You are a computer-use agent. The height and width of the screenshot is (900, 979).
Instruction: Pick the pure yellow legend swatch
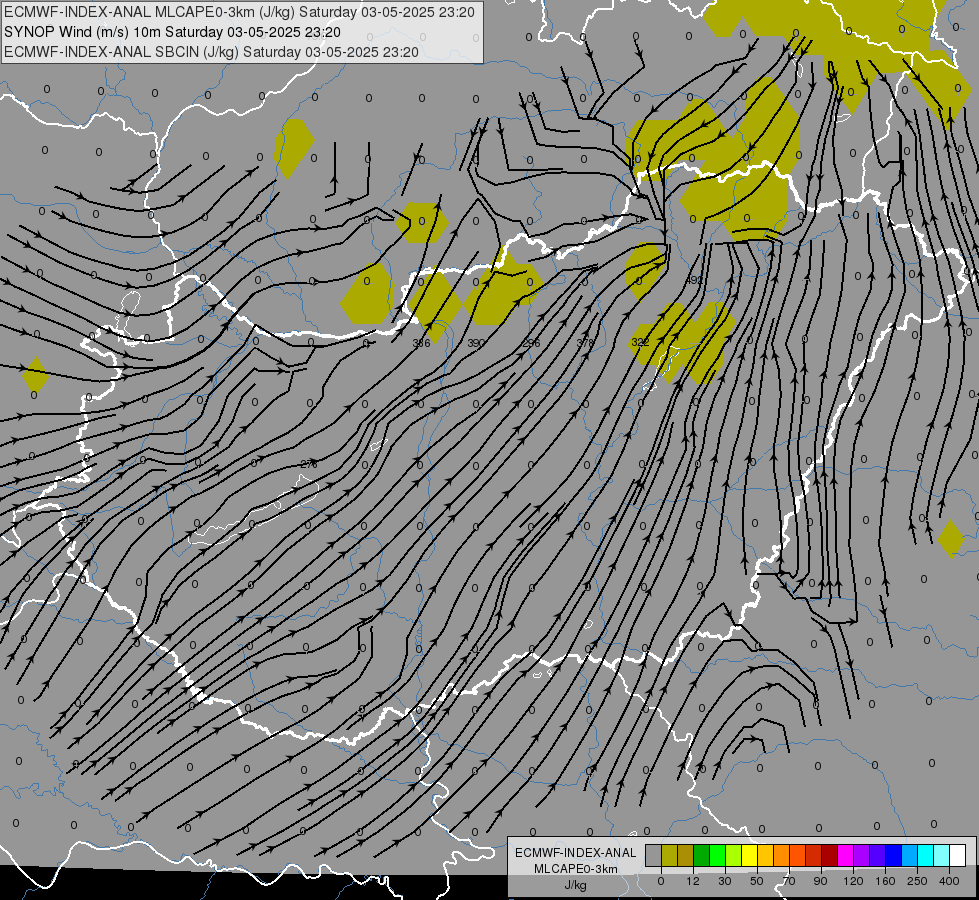tap(750, 856)
